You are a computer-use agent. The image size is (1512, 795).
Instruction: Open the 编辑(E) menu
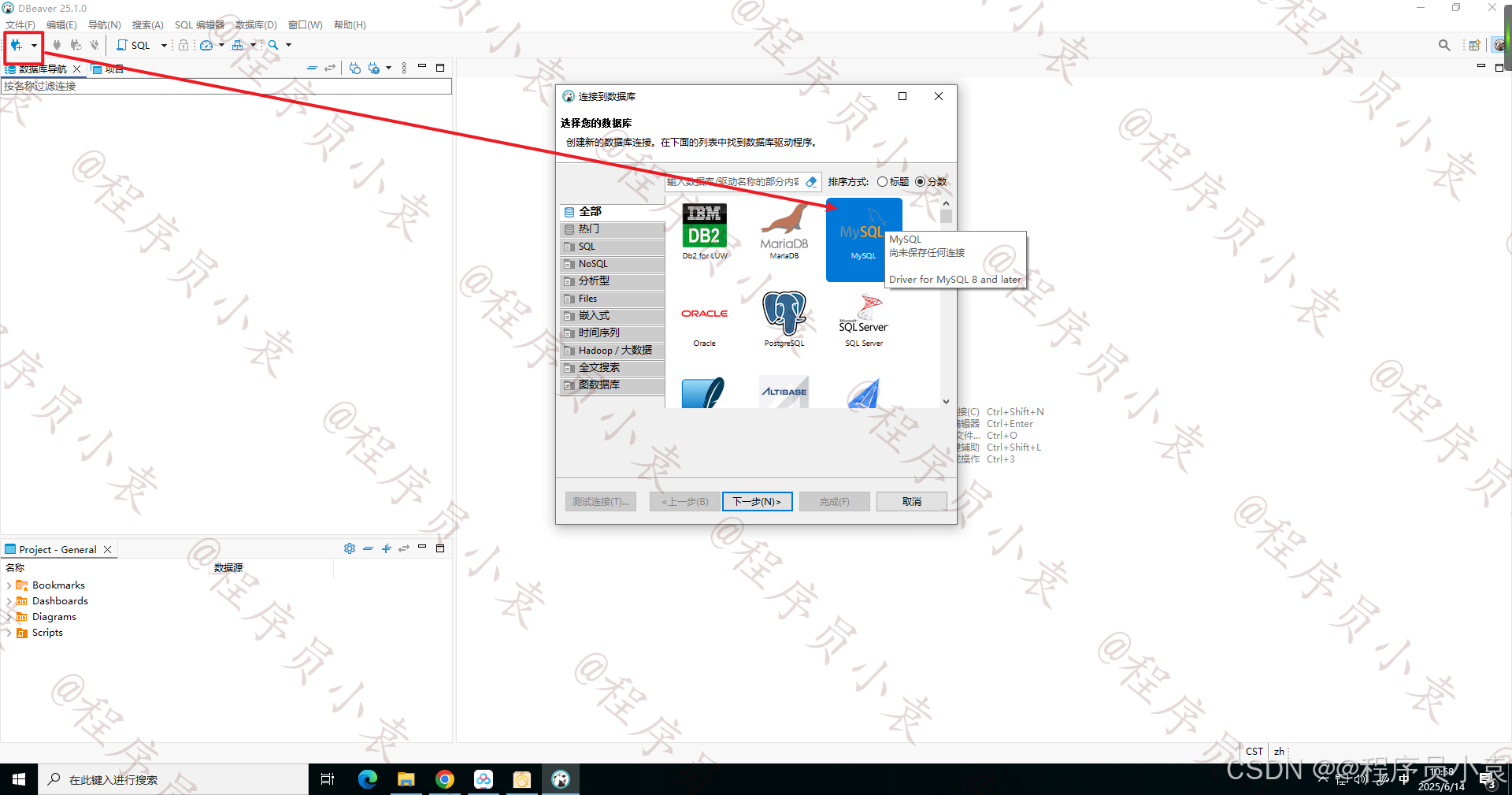click(x=61, y=25)
